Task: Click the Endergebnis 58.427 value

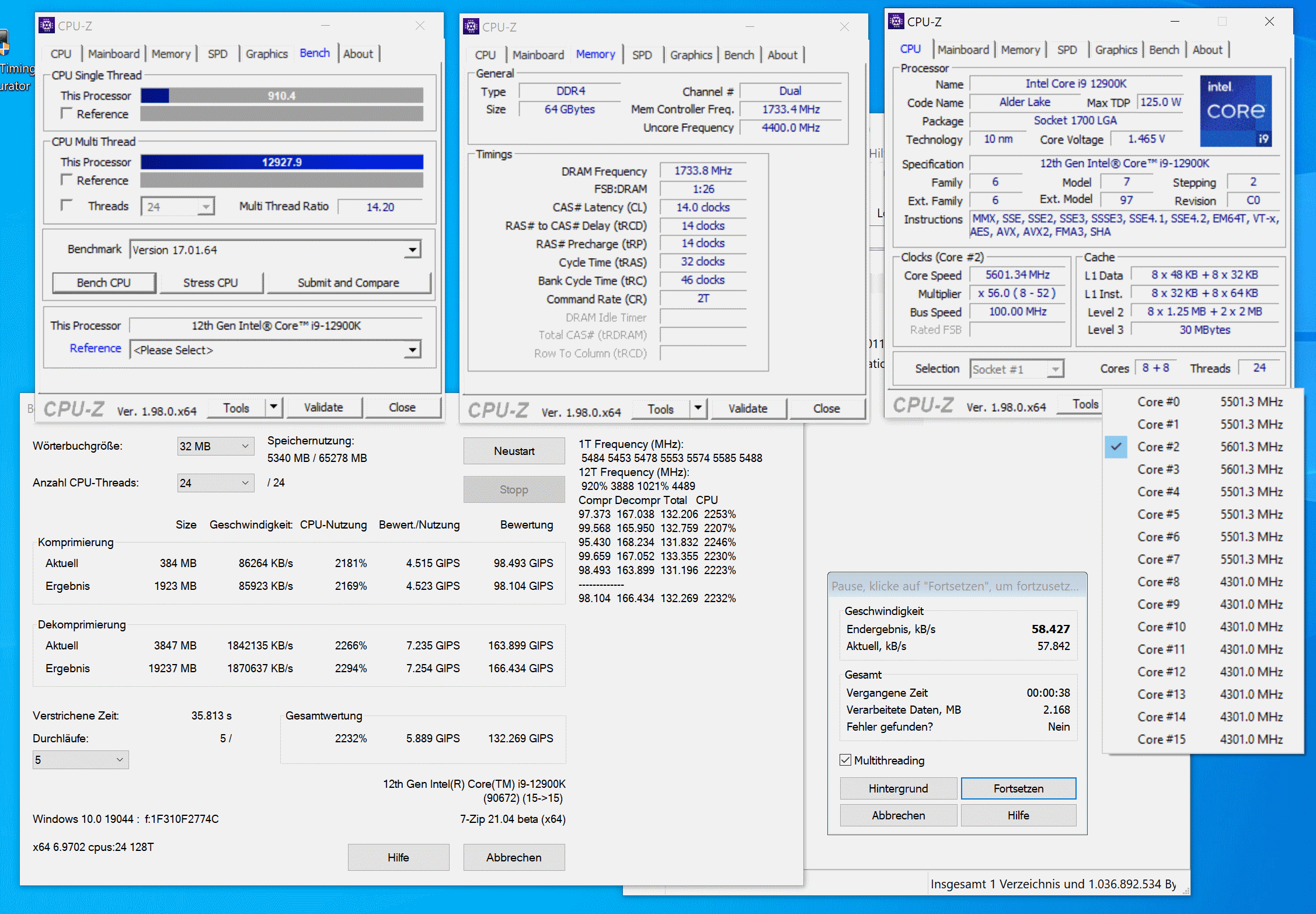Action: [1050, 629]
